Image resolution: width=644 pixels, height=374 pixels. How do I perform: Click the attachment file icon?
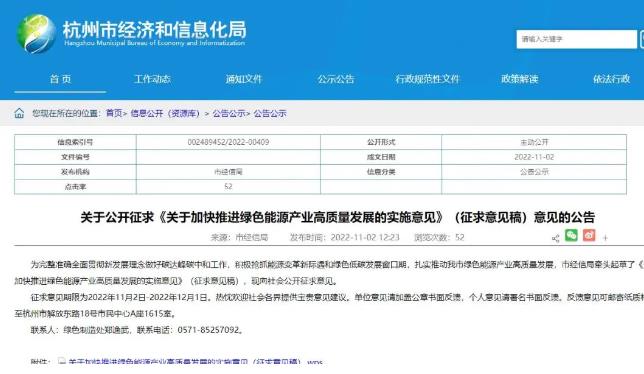point(62,362)
